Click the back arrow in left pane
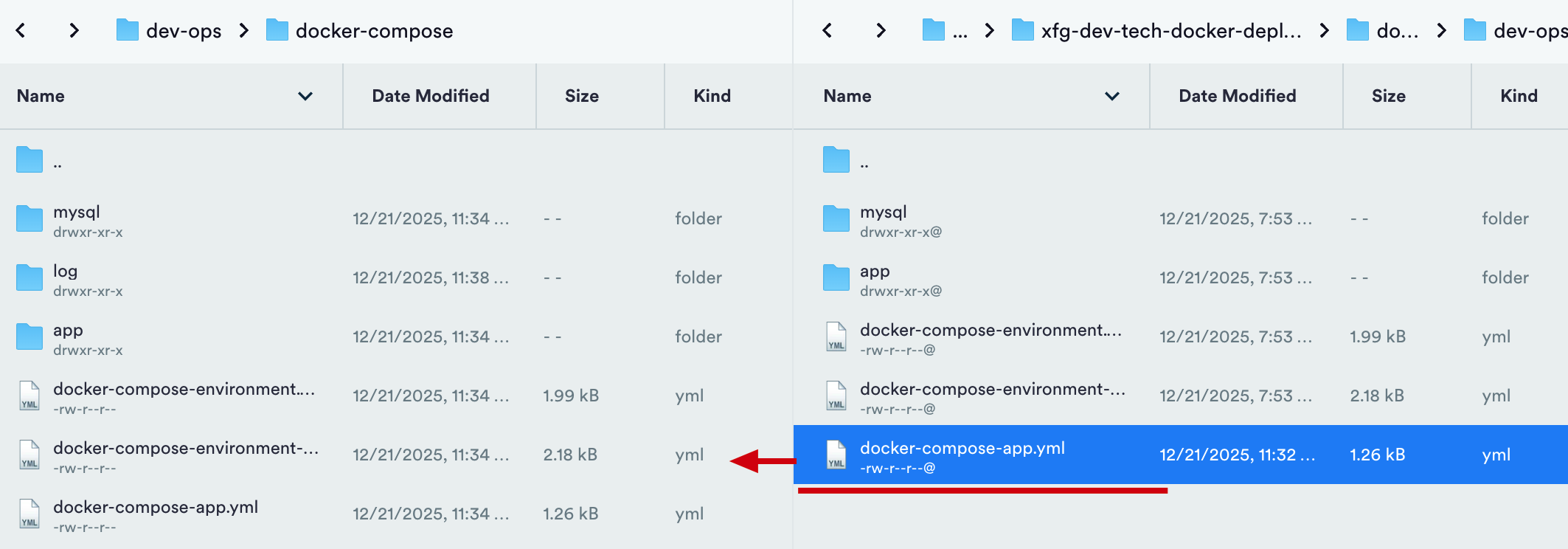 click(21, 30)
